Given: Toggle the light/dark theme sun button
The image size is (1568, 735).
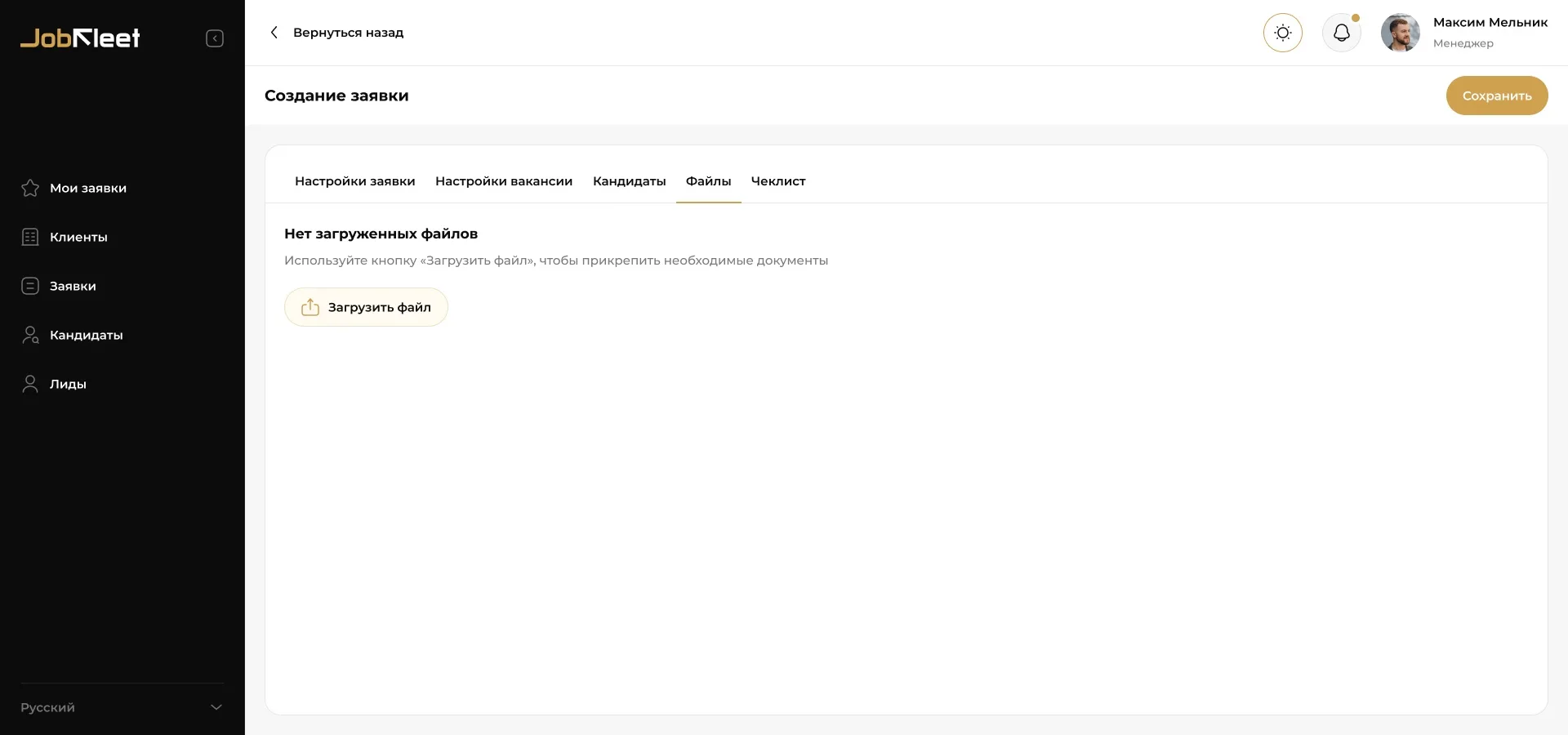Looking at the screenshot, I should coord(1282,33).
